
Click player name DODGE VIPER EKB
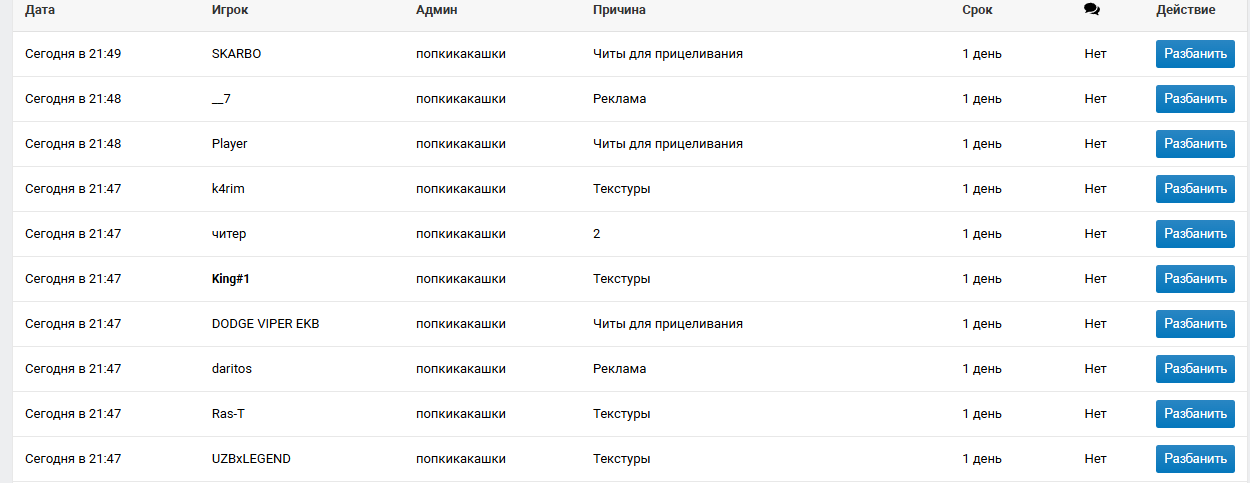(x=265, y=324)
